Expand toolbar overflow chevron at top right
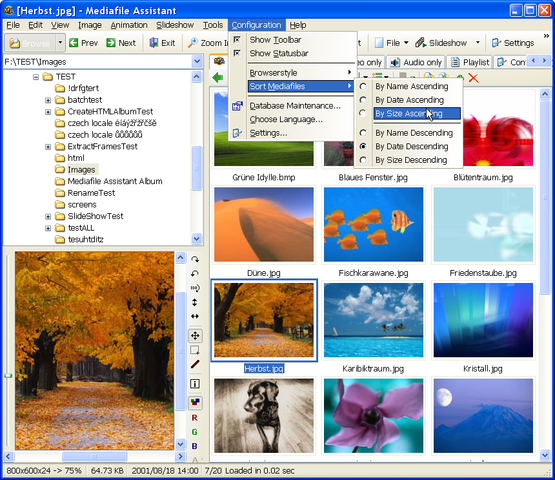Screen dimensions: 555x480 pos(546,36)
